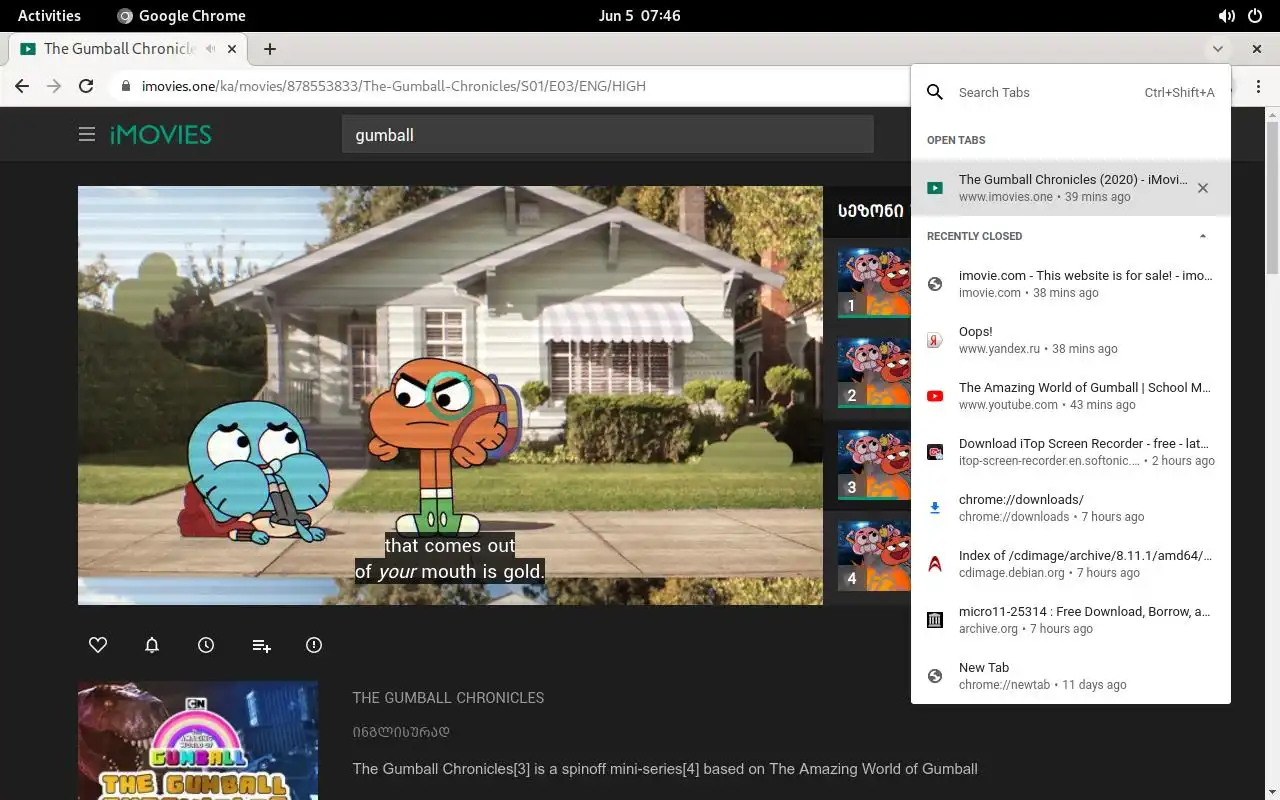The width and height of the screenshot is (1280, 800).
Task: Open the power menu icon
Action: tap(1256, 15)
